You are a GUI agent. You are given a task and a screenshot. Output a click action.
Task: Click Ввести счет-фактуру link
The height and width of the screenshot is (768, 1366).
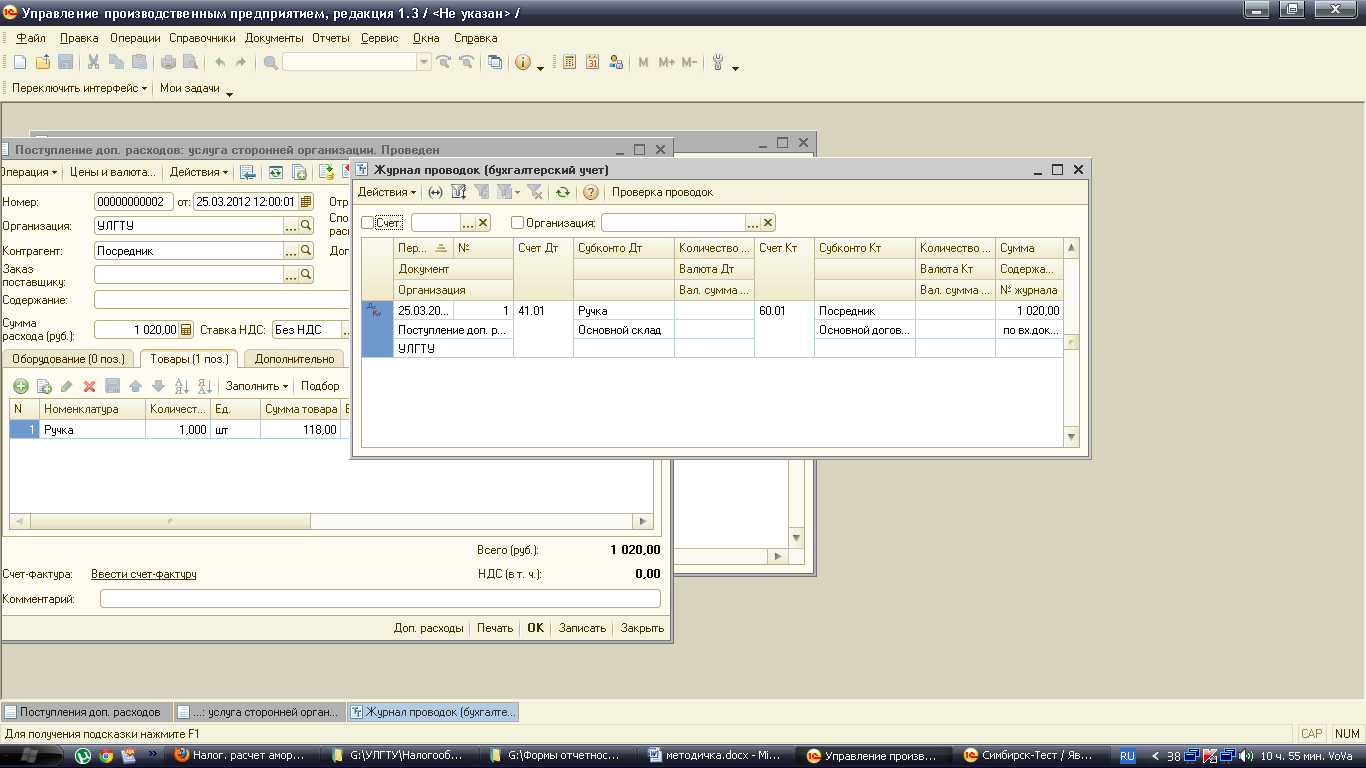coord(143,574)
